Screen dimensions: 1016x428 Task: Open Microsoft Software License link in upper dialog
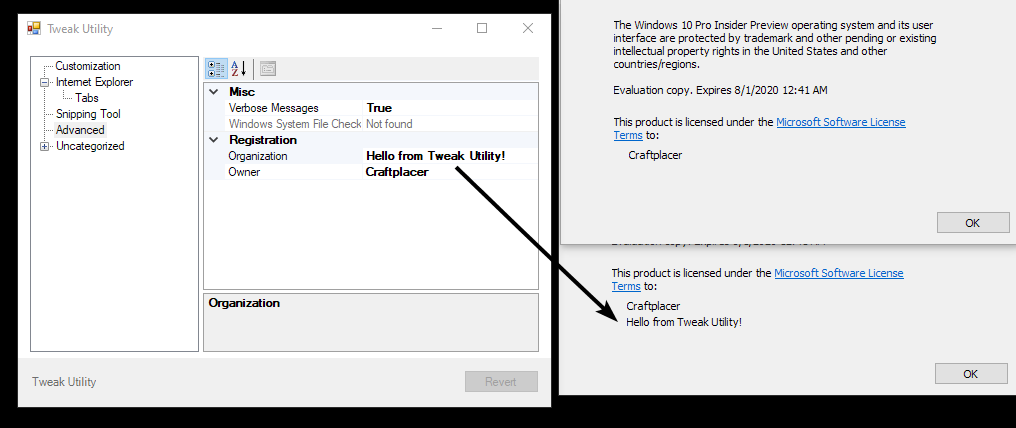tap(840, 122)
